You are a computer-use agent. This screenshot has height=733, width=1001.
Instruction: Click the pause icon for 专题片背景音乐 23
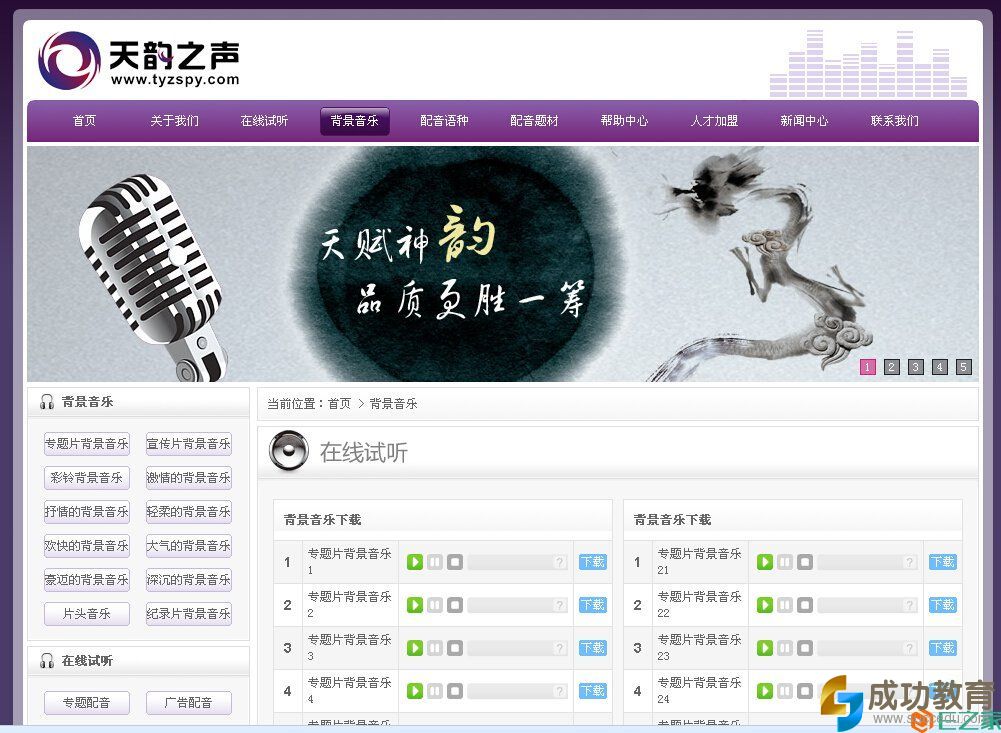click(785, 648)
